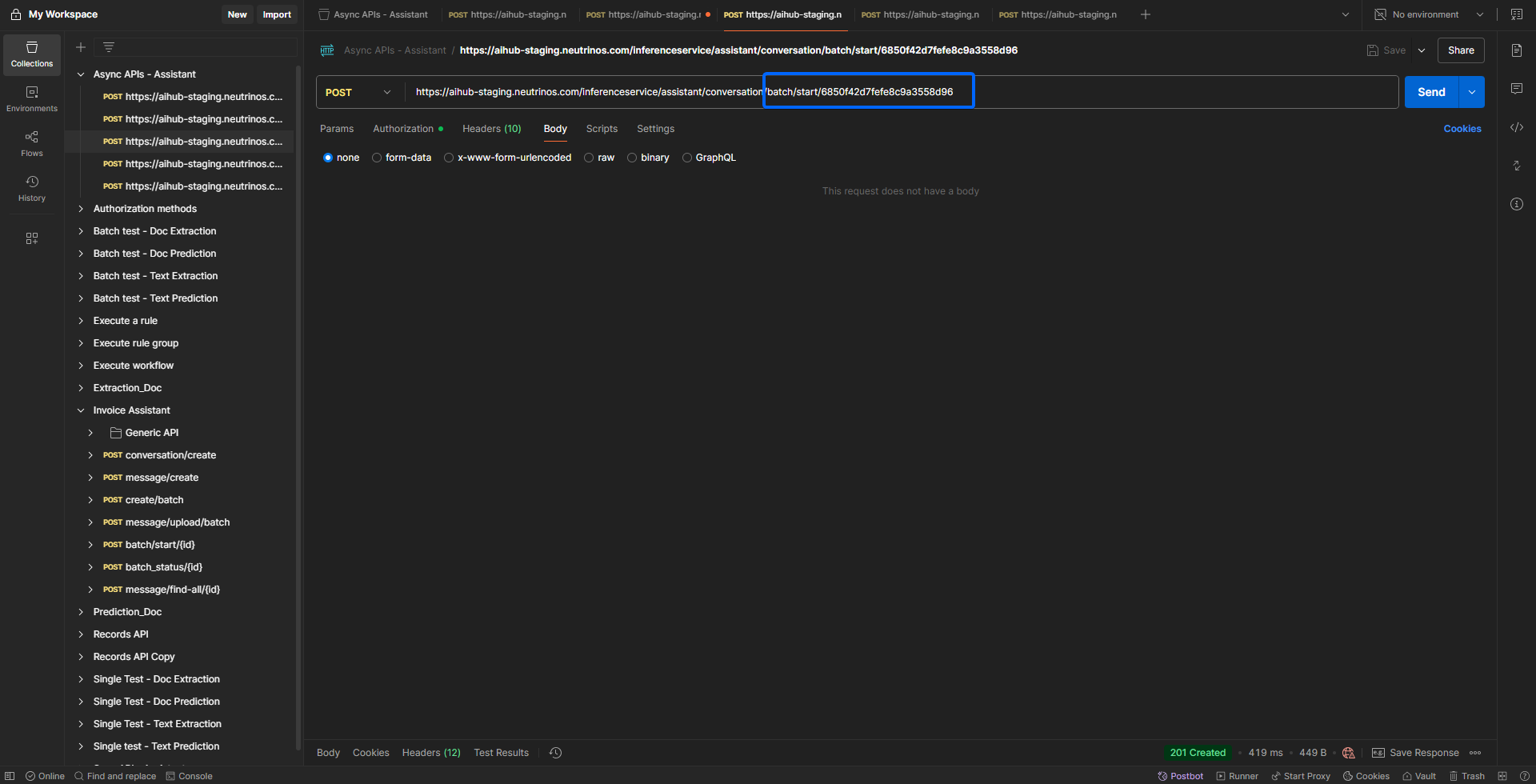Viewport: 1536px width, 784px height.
Task: Switch to the Params tab
Action: point(337,129)
